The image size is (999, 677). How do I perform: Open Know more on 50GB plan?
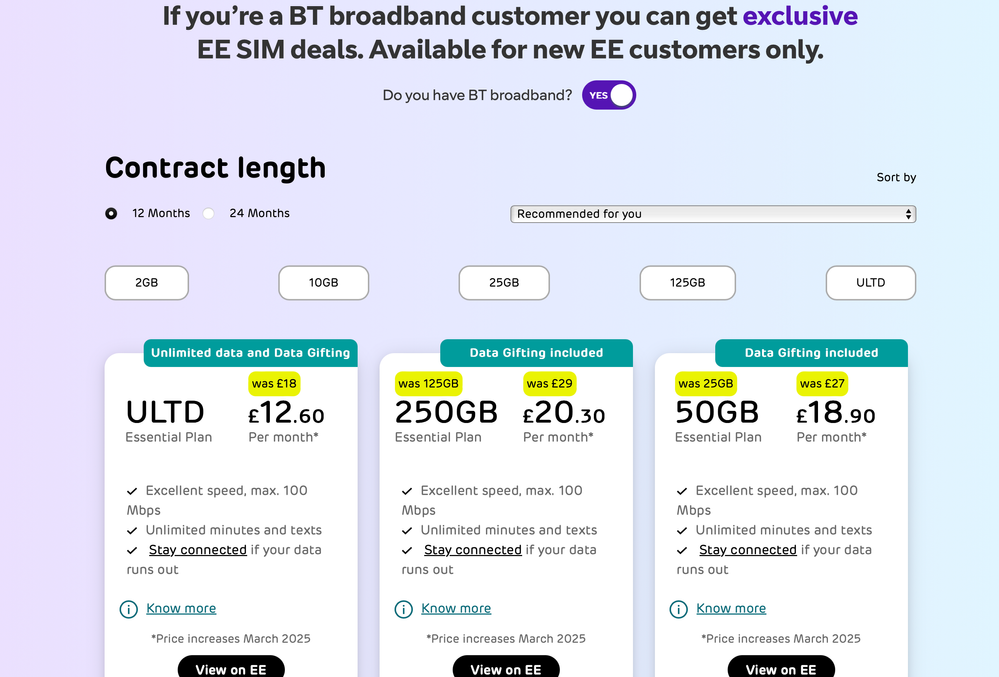(x=731, y=608)
